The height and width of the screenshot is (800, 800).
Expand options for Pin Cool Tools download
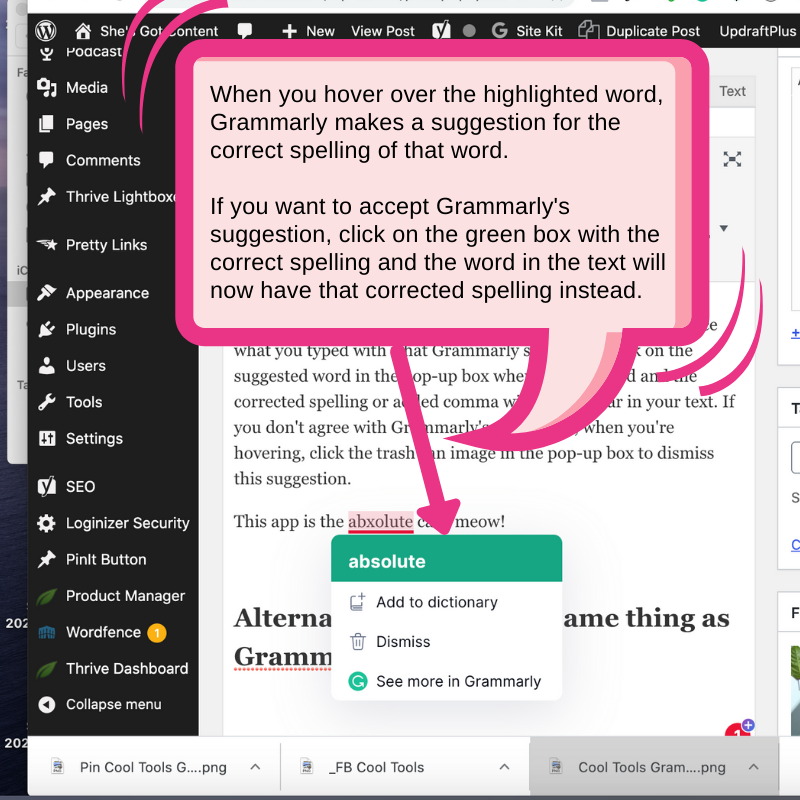(x=255, y=767)
